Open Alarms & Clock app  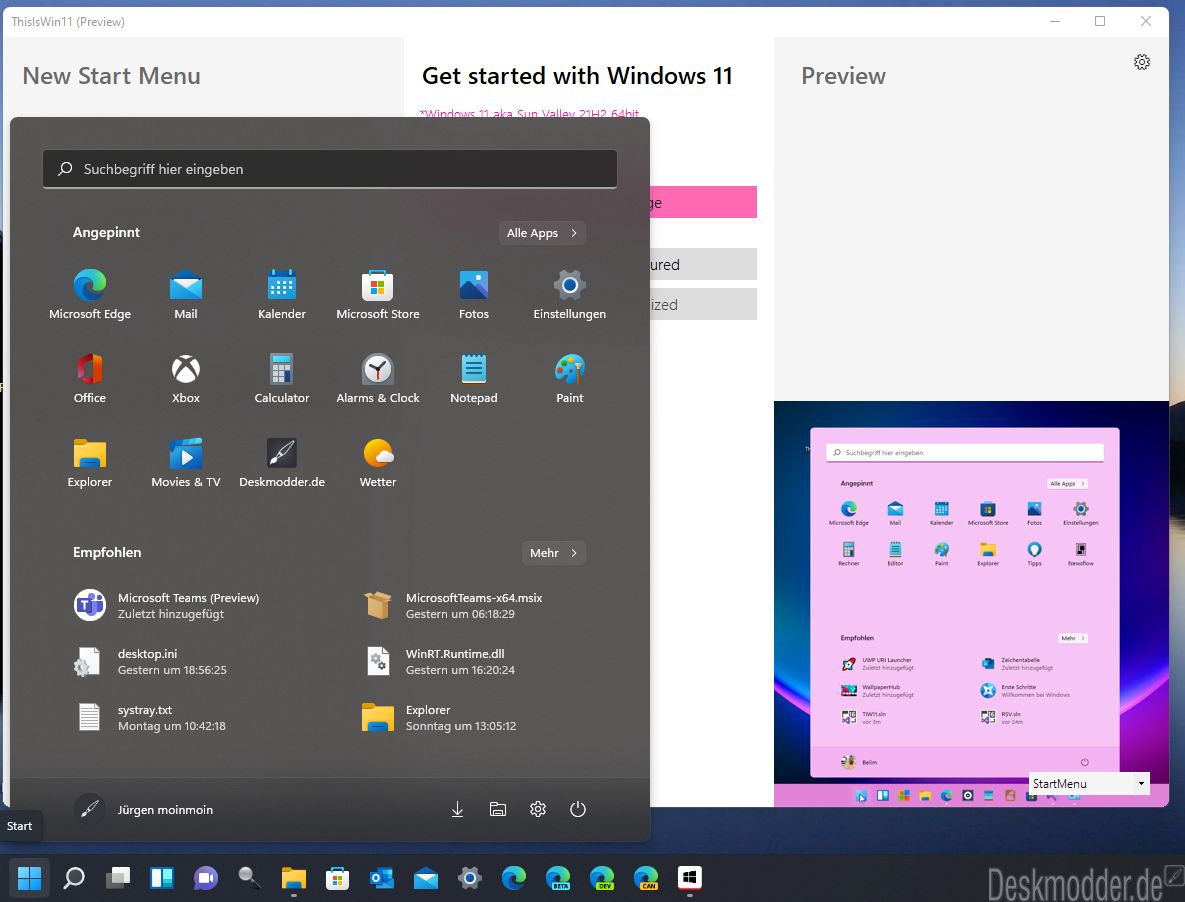point(378,378)
